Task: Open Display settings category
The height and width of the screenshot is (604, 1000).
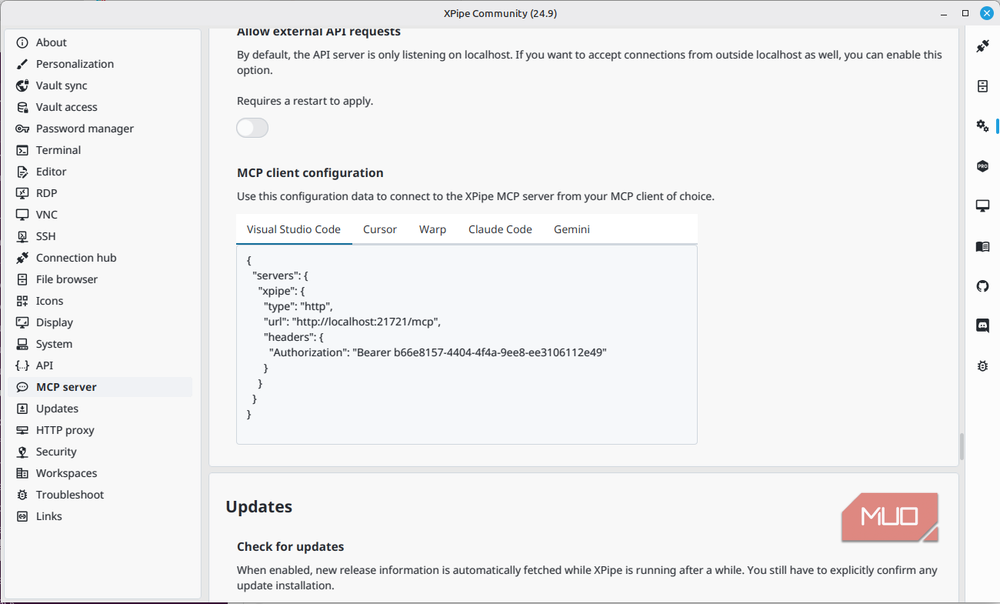Action: [101, 323]
